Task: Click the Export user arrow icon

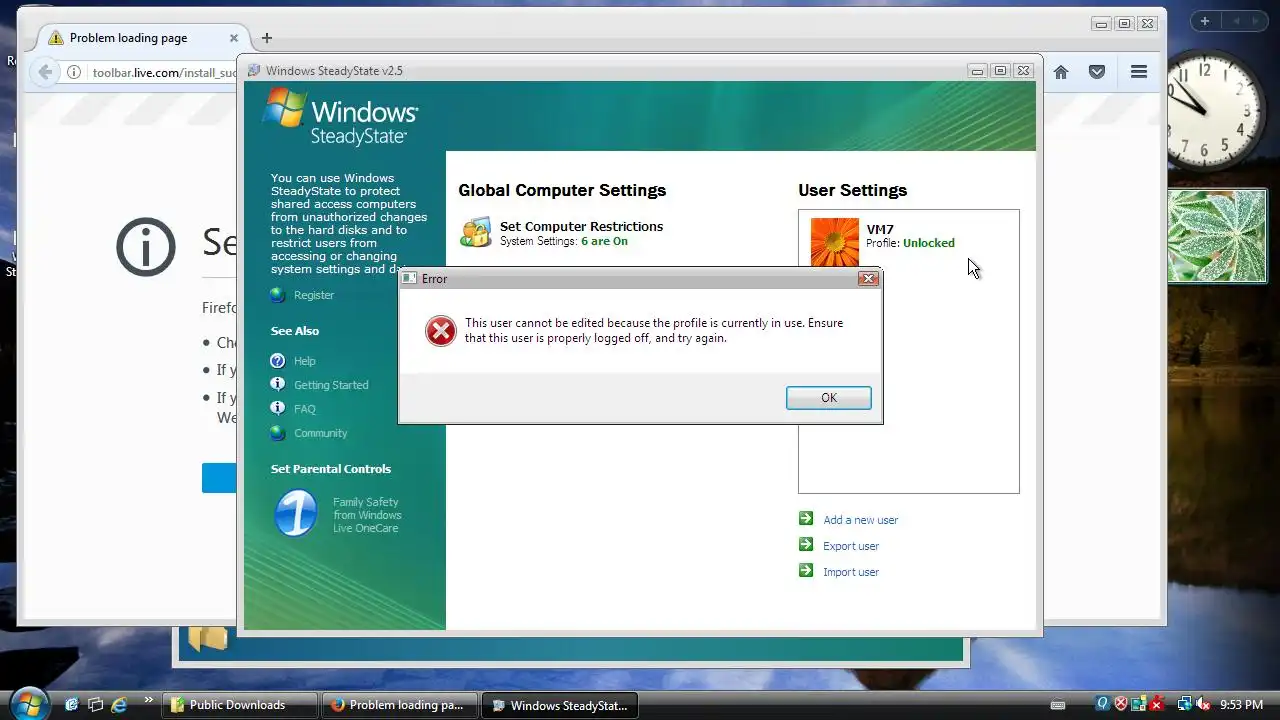Action: pyautogui.click(x=806, y=544)
